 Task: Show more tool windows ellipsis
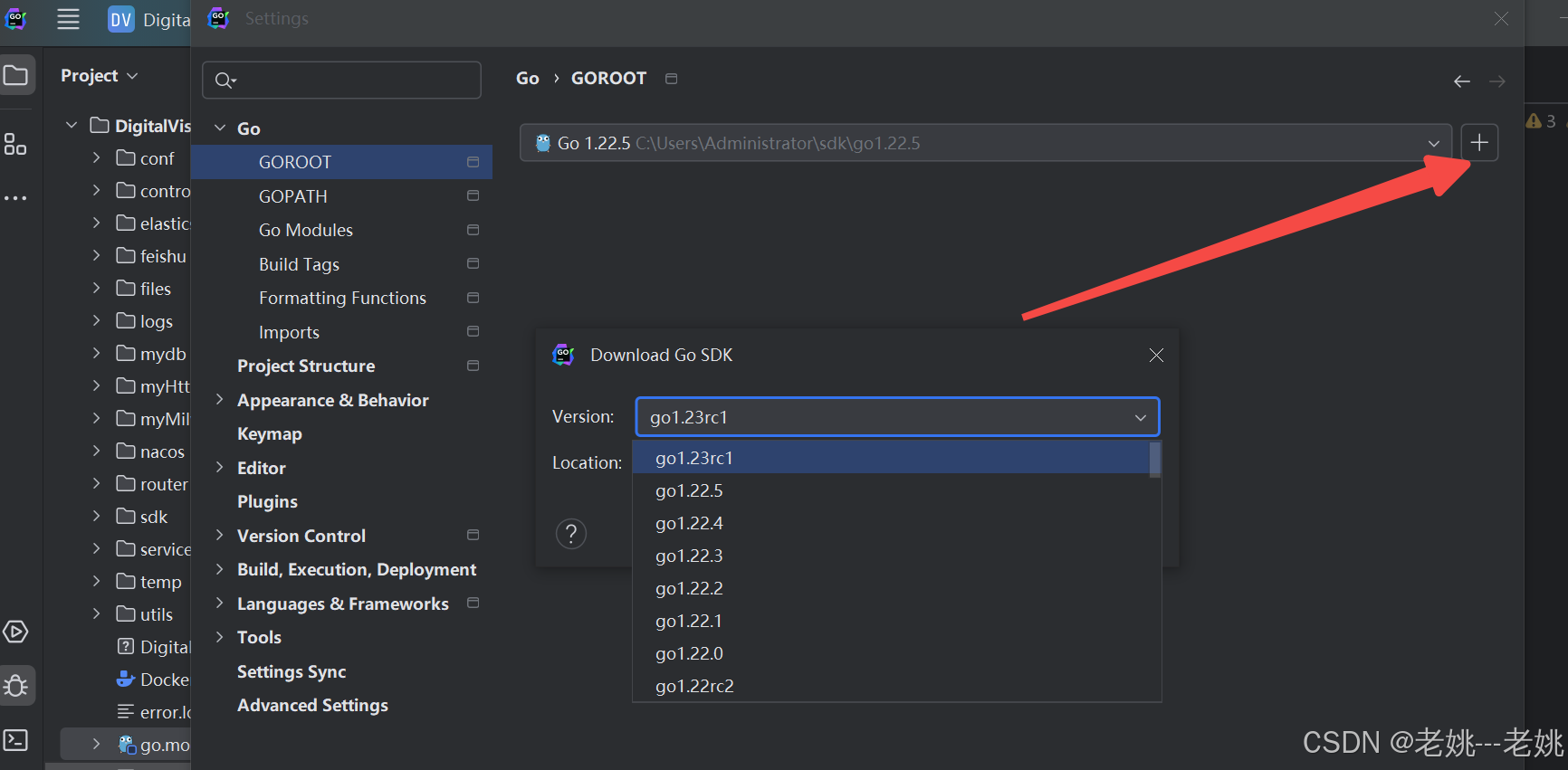click(15, 198)
